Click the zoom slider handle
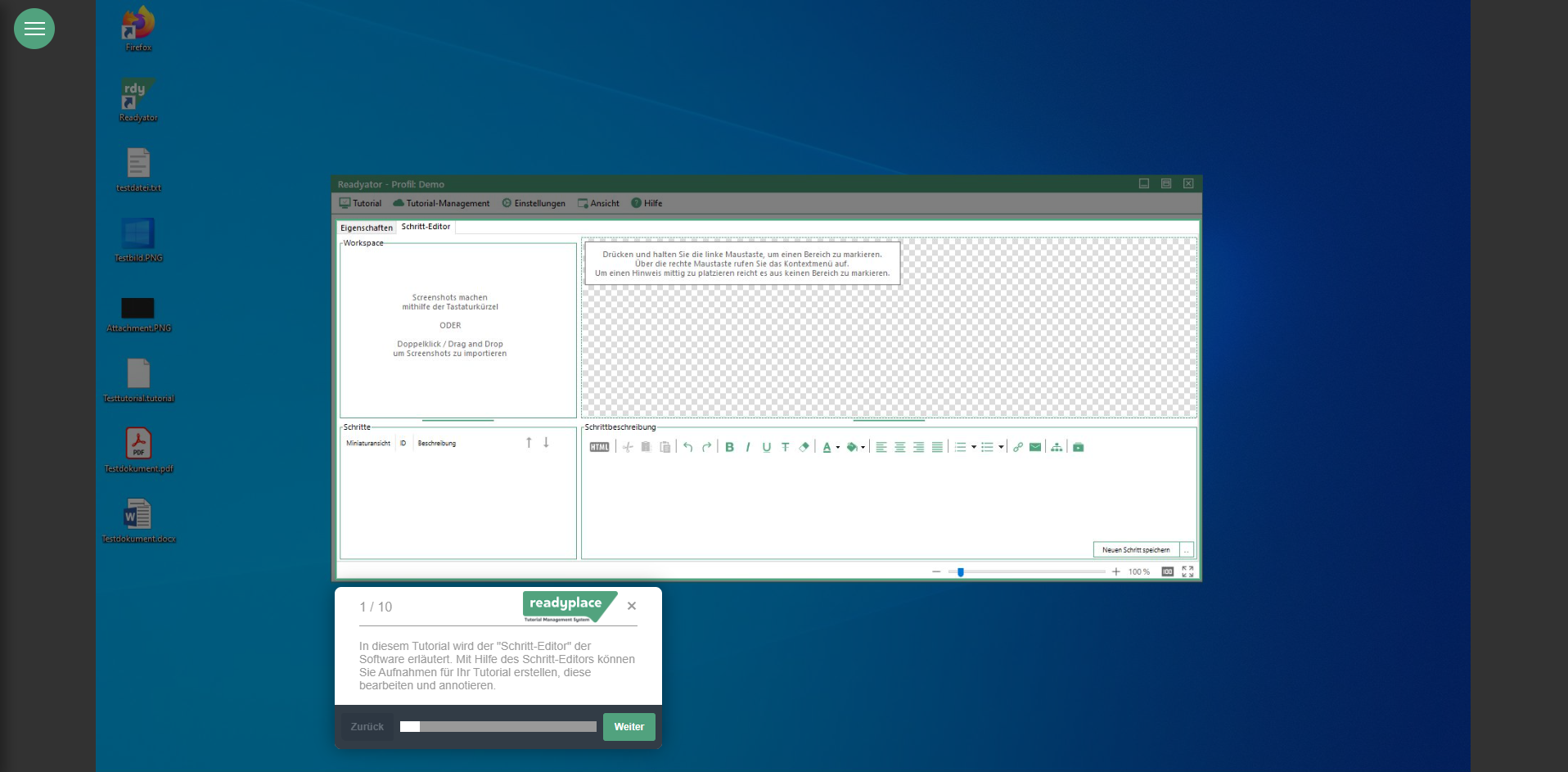The image size is (1568, 772). [x=961, y=572]
